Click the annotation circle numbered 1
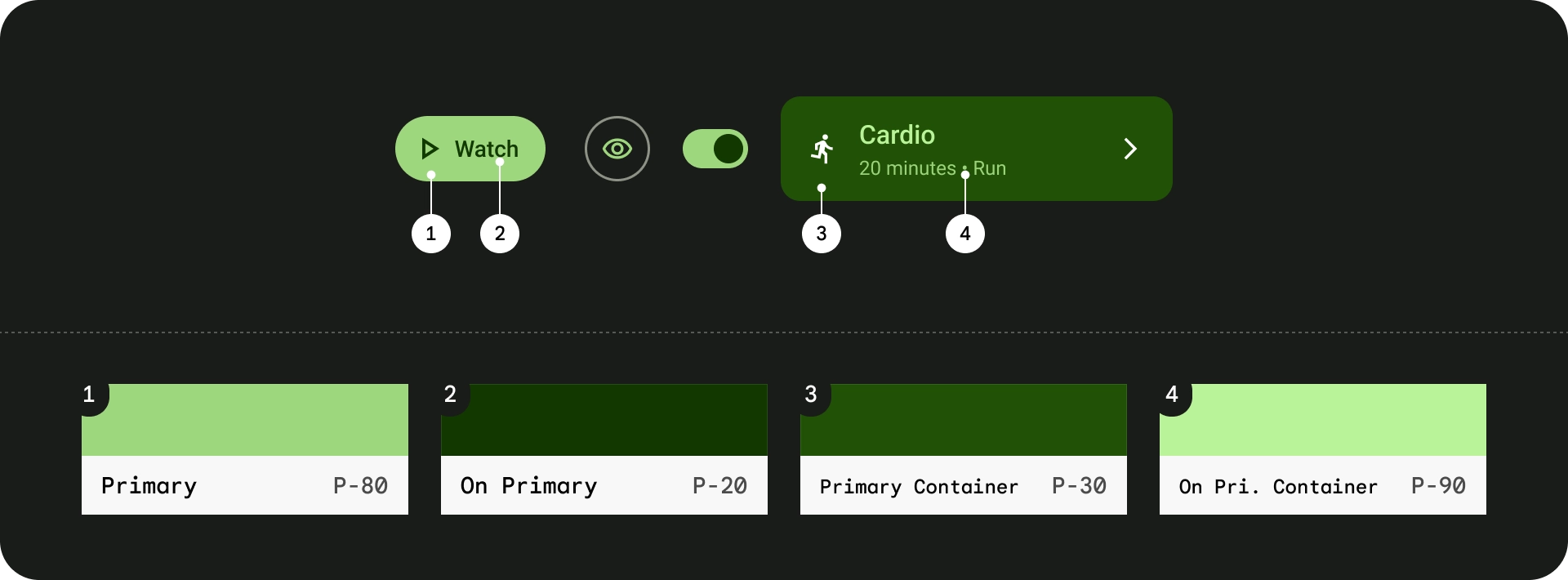Viewport: 1568px width, 580px height. click(431, 234)
